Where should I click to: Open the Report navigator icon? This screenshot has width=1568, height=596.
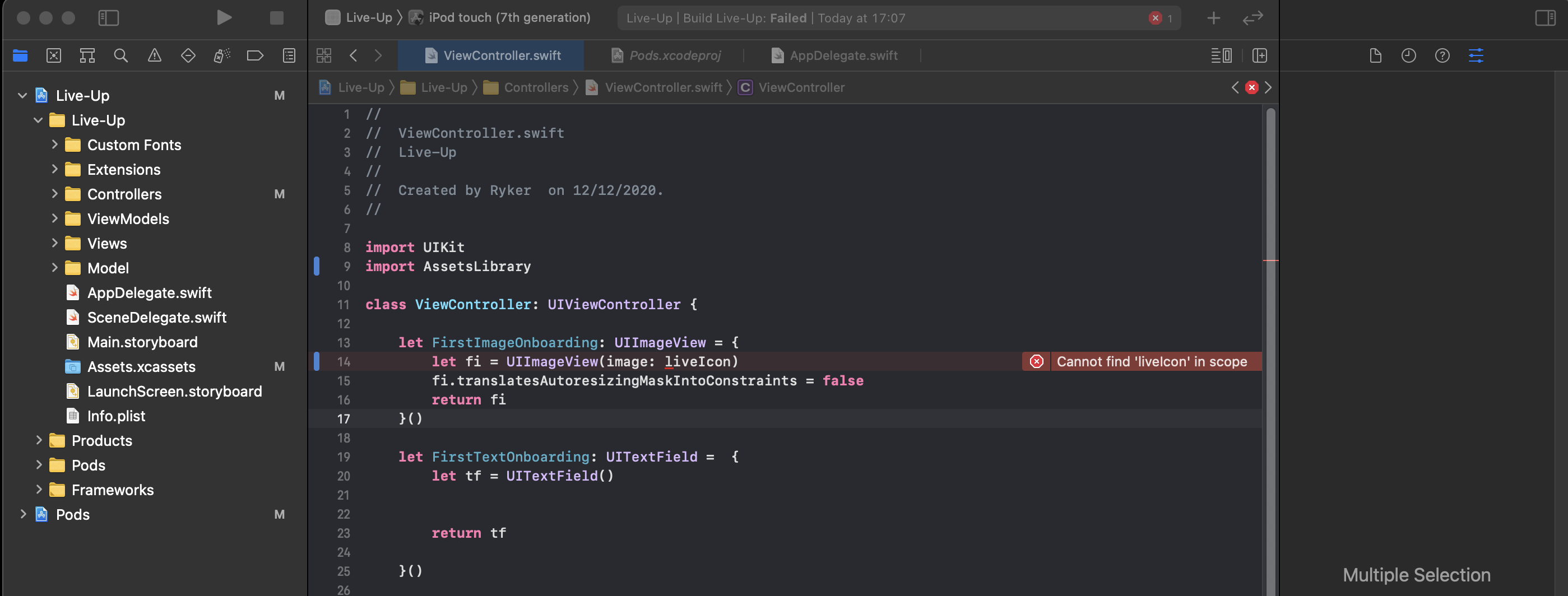tap(289, 56)
